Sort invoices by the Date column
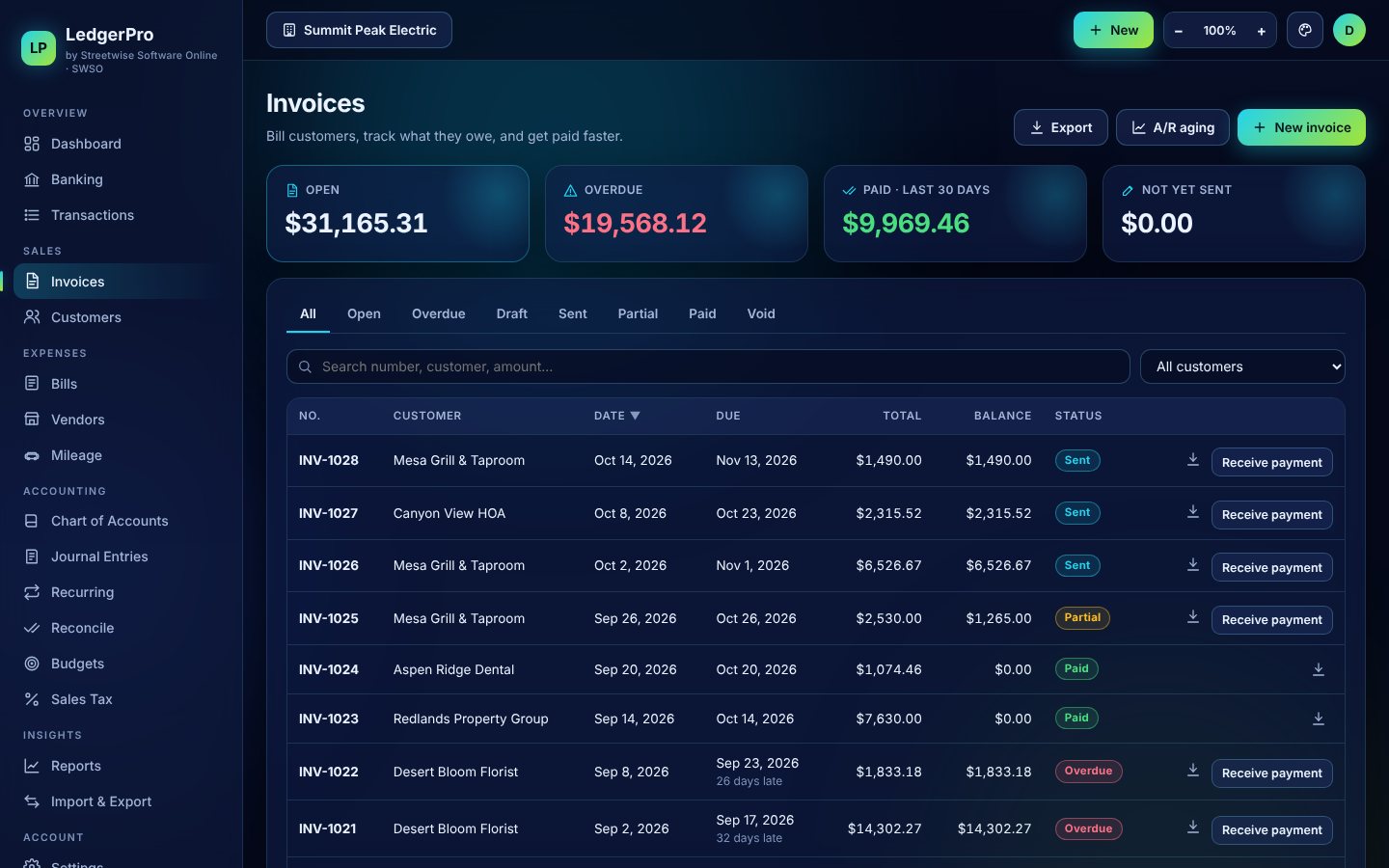 pyautogui.click(x=616, y=416)
